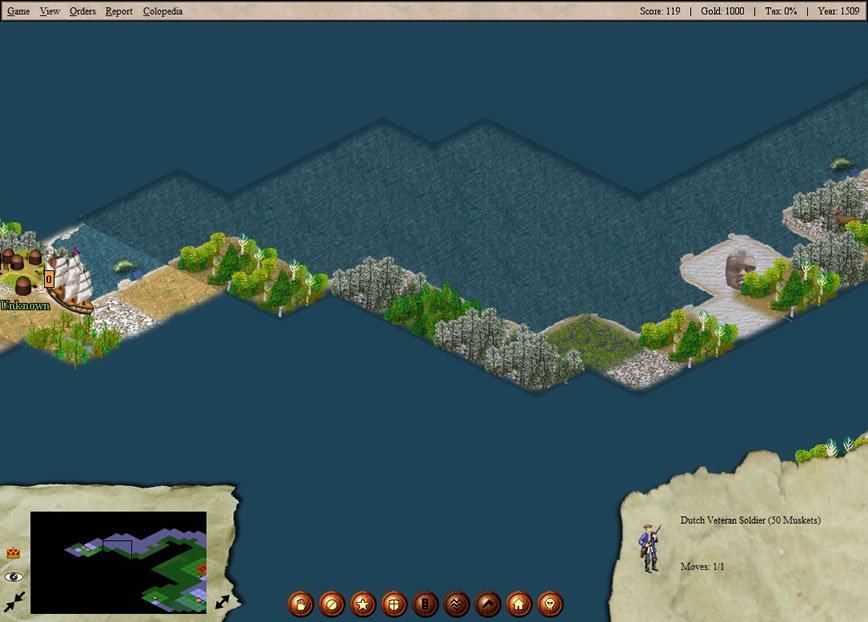Image resolution: width=868 pixels, height=622 pixels.
Task: Select the sailing ship near Unknown settlement
Action: (72, 281)
